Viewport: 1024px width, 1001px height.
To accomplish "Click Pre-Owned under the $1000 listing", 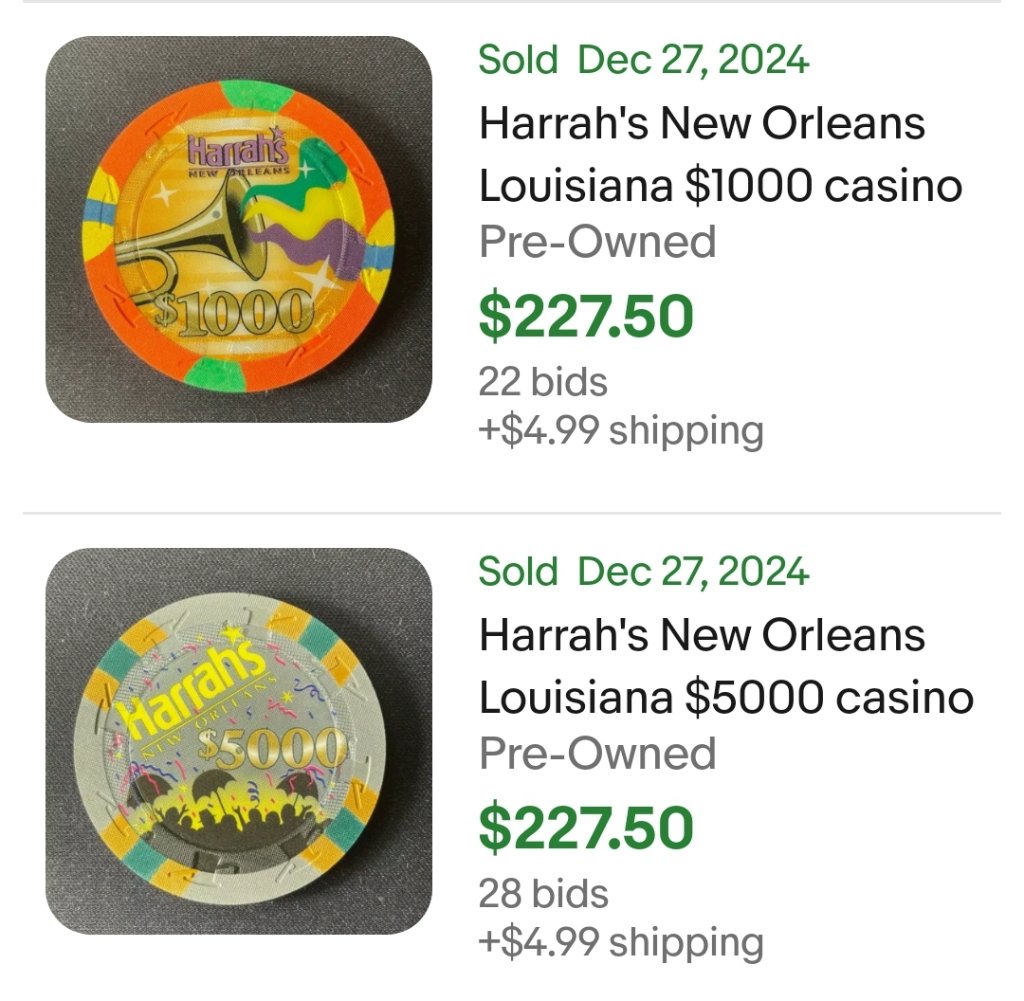I will (x=597, y=242).
